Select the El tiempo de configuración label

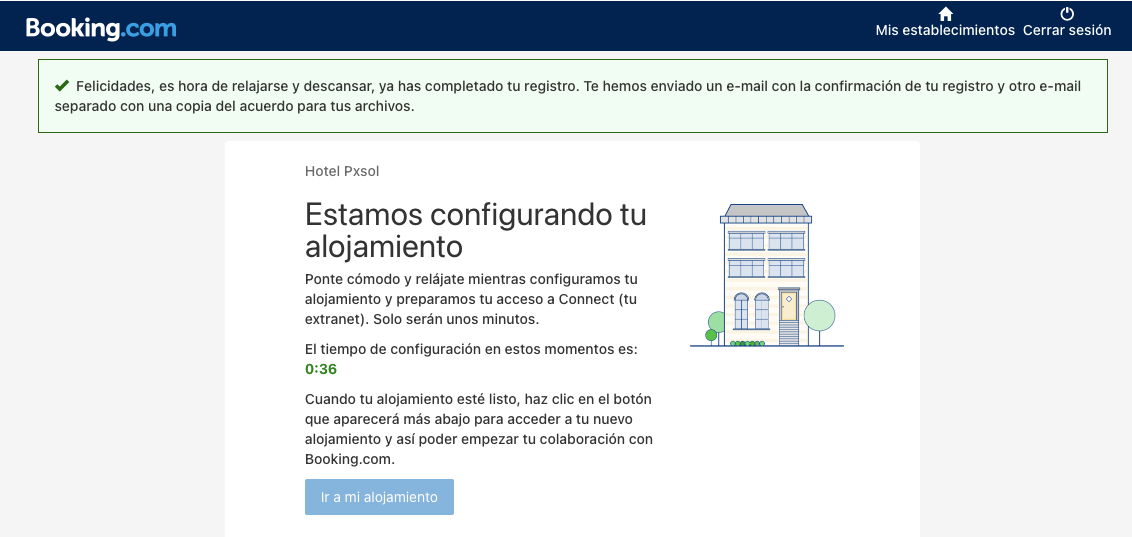tap(471, 349)
